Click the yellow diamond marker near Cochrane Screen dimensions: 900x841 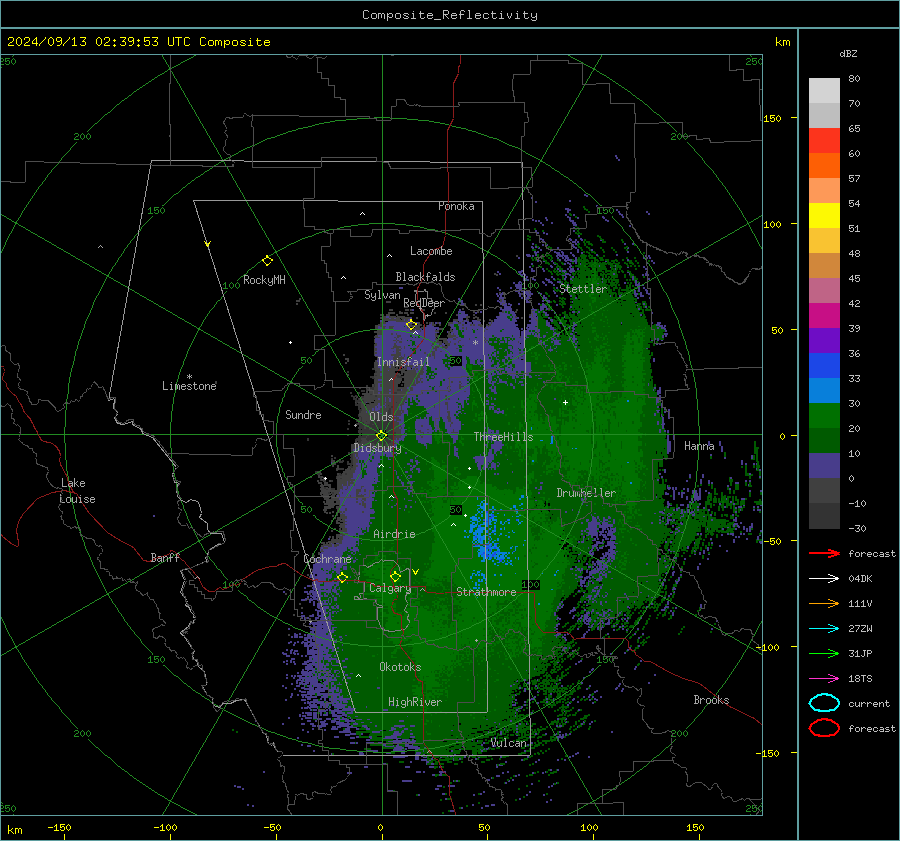pos(342,577)
